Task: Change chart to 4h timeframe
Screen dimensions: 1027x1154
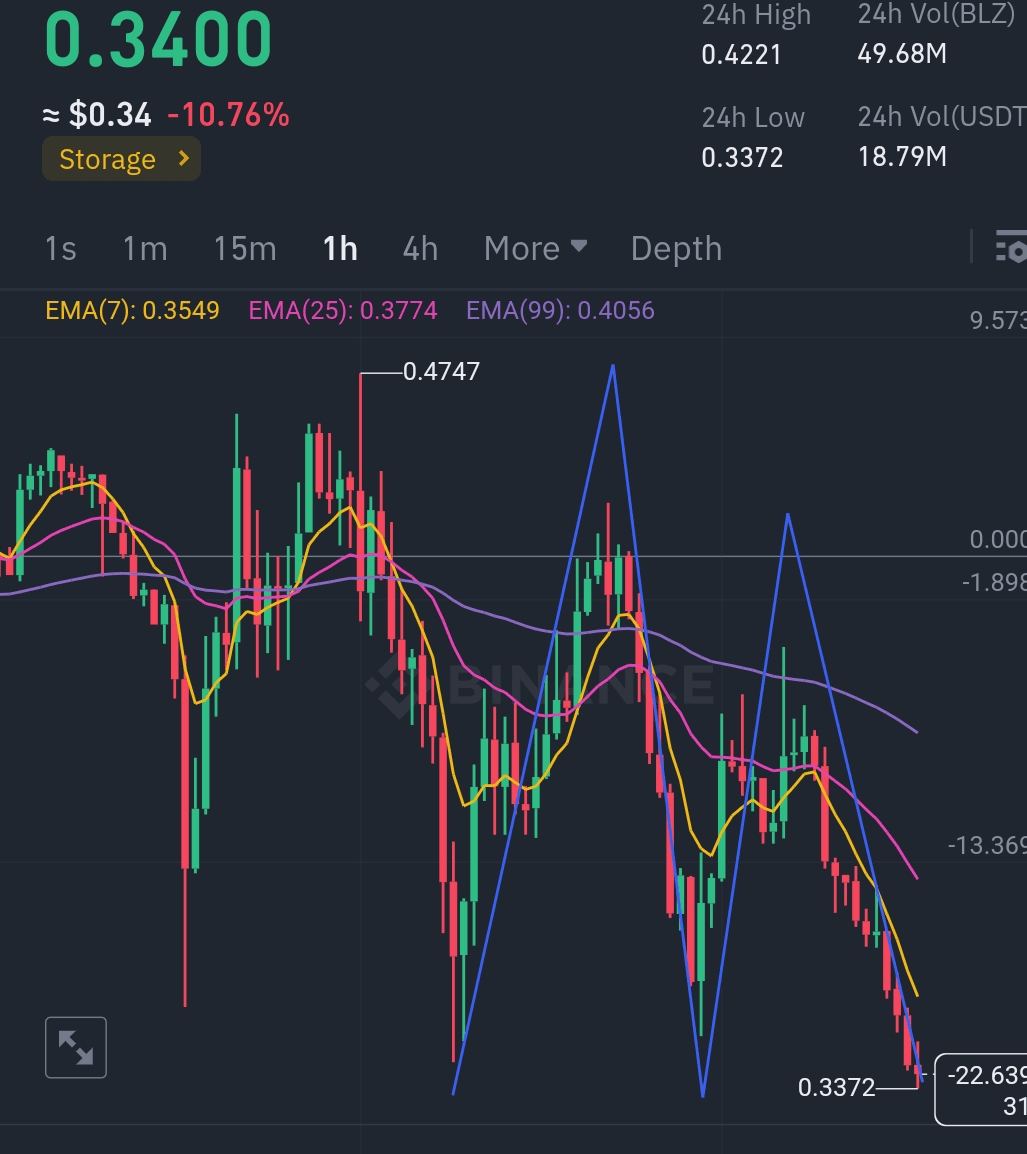Action: 420,248
